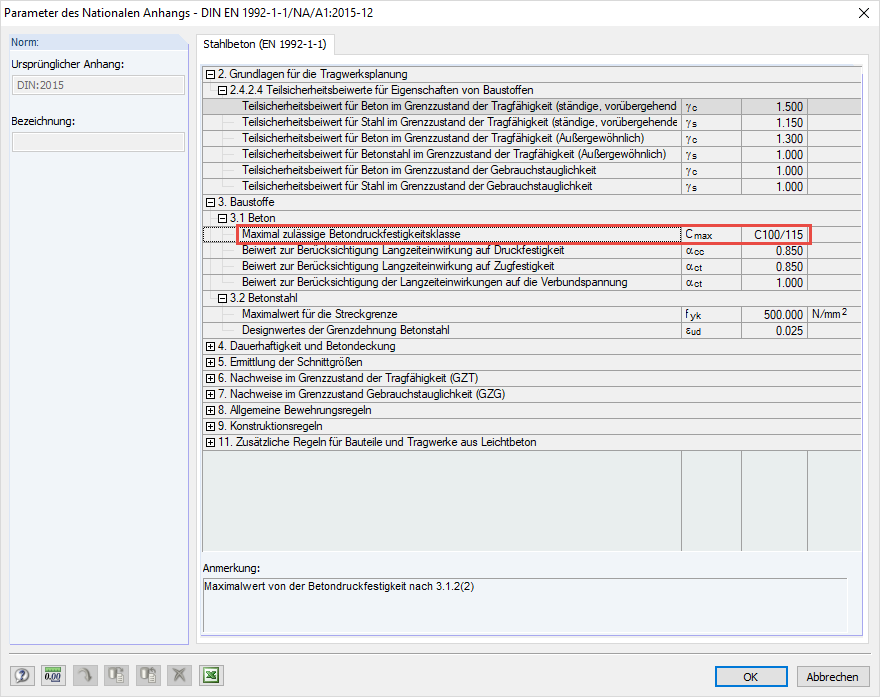Expand 11. Zusätzliche Regeln für Leichtbeton
The width and height of the screenshot is (880, 697).
coord(210,442)
